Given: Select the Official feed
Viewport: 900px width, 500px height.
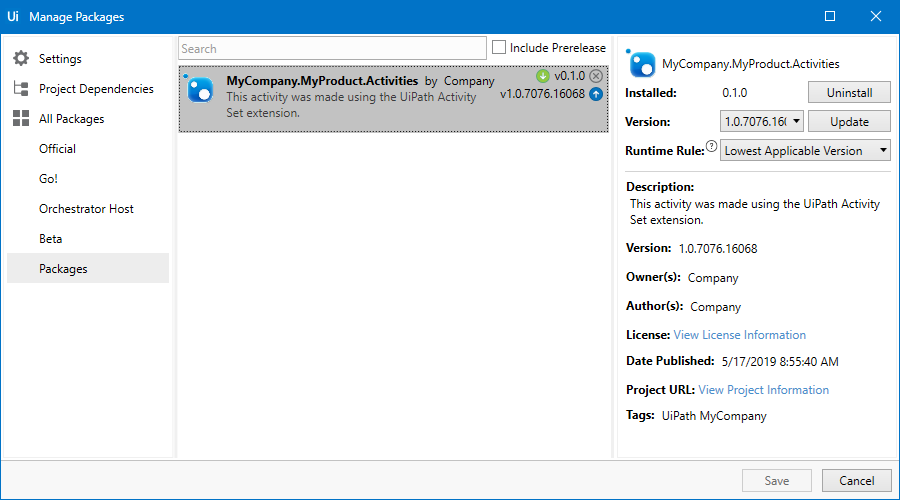Looking at the screenshot, I should click(88, 149).
